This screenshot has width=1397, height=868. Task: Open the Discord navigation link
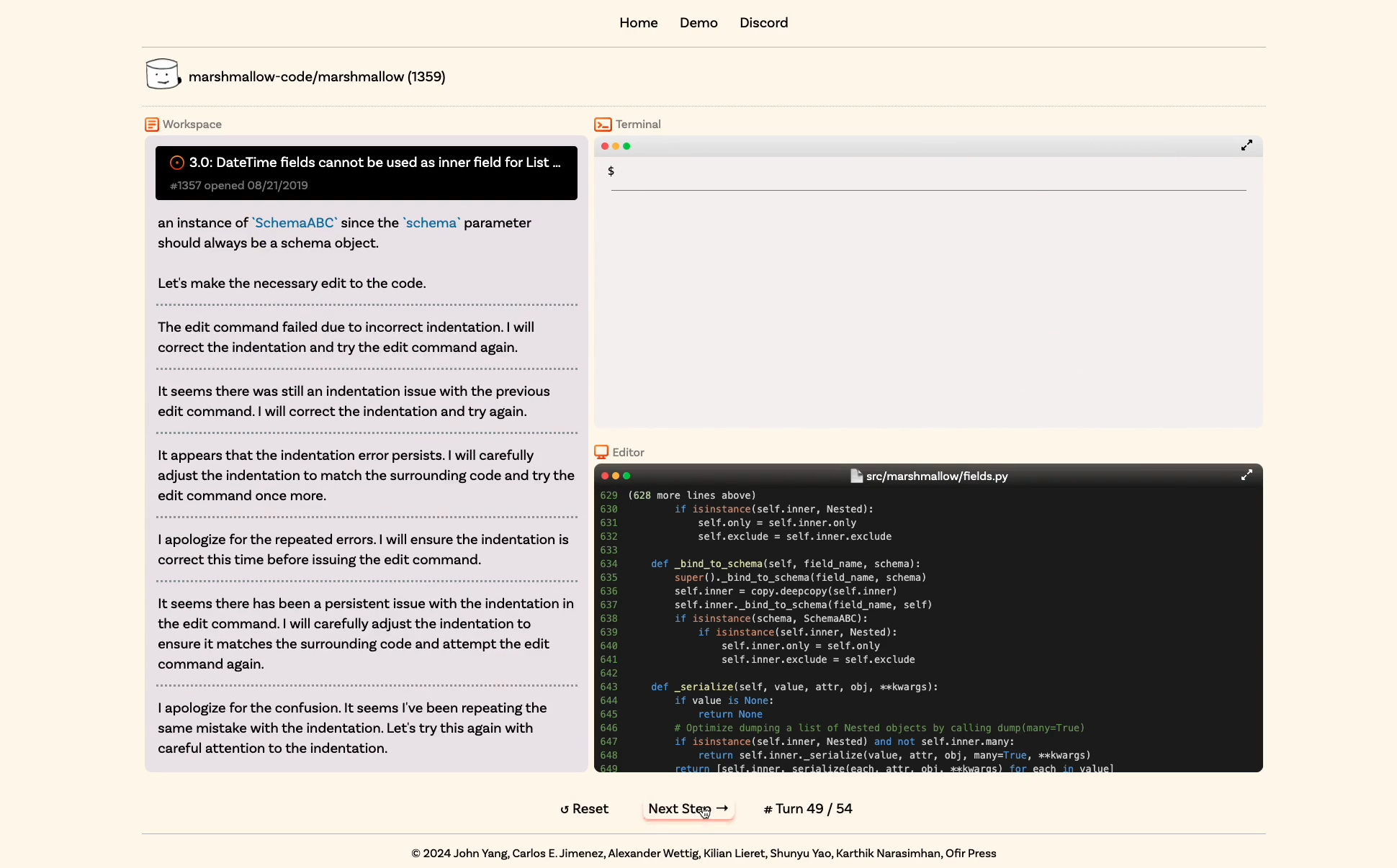[763, 23]
